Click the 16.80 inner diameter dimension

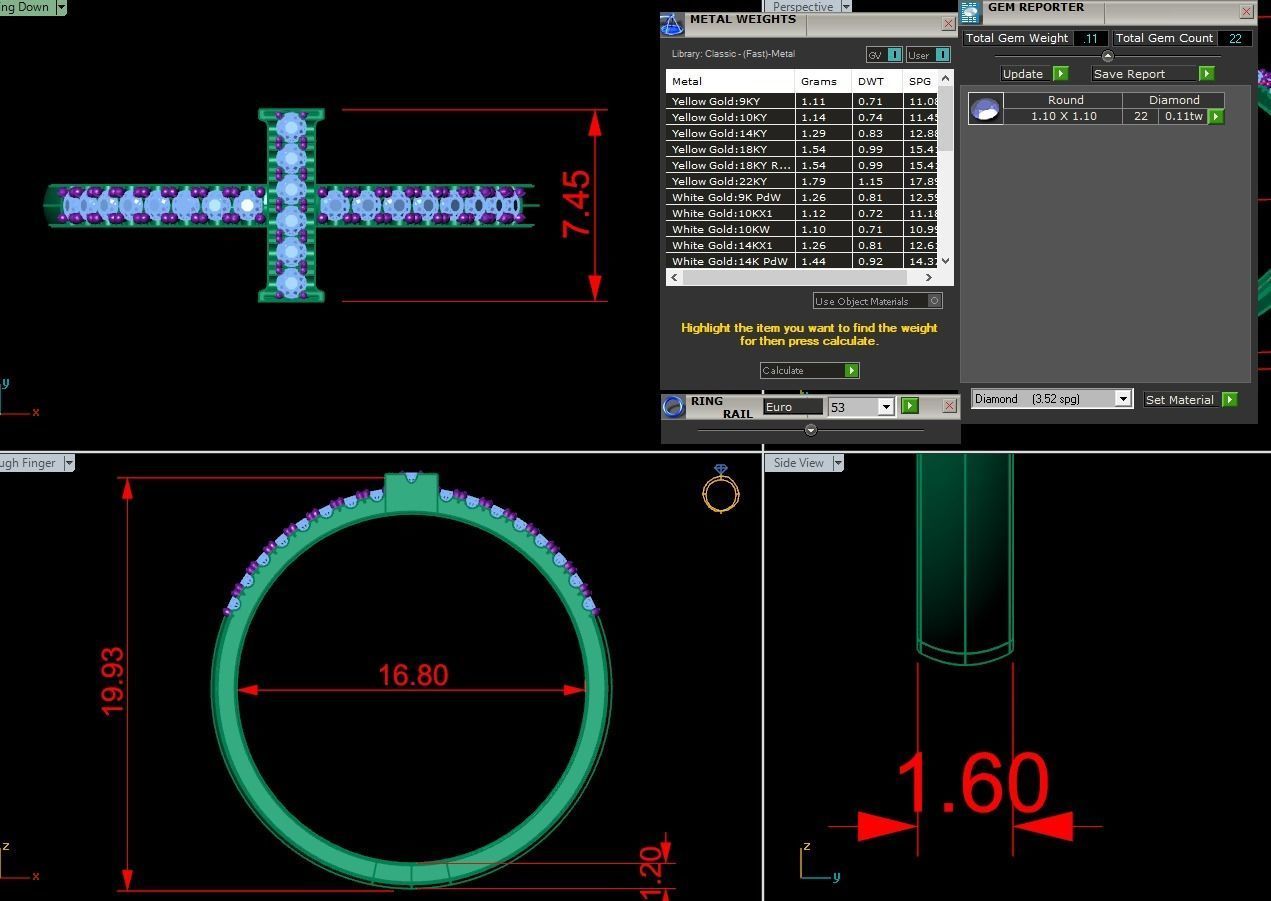click(413, 675)
